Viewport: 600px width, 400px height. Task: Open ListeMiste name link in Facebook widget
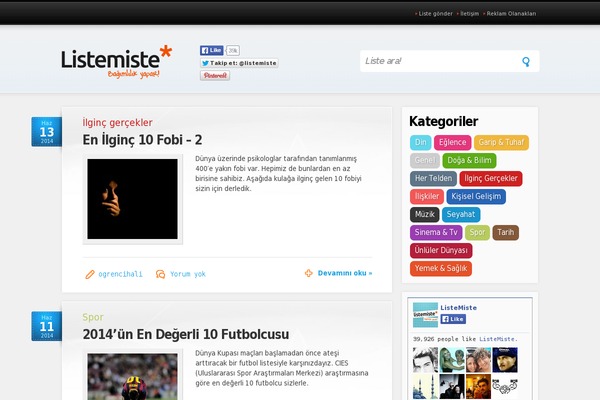pos(458,308)
